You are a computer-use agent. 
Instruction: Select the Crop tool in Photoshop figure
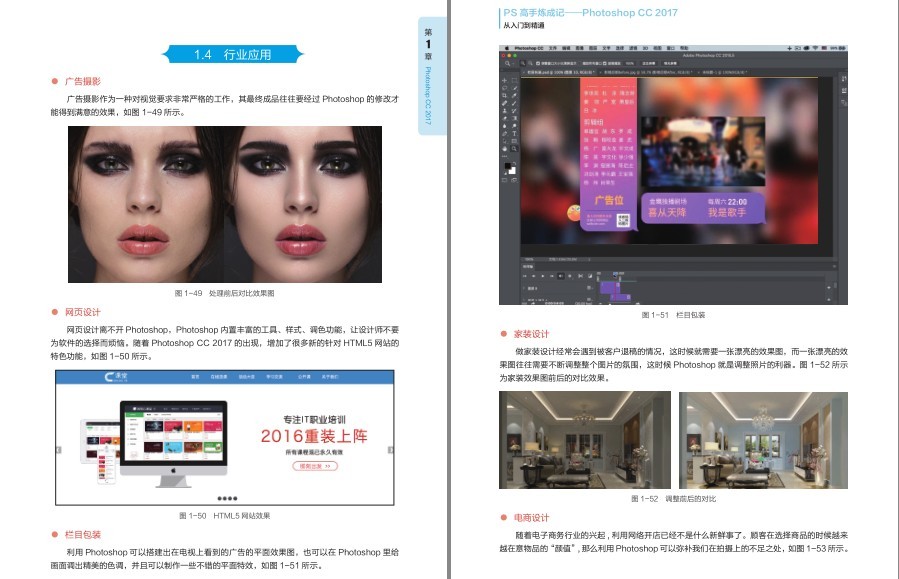pyautogui.click(x=505, y=96)
